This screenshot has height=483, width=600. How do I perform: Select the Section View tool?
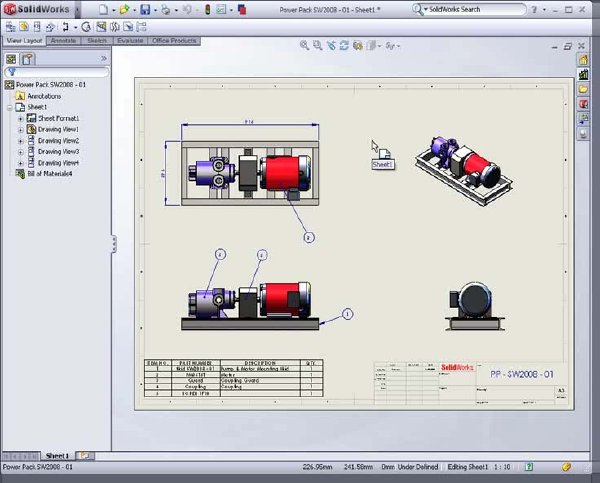[66, 27]
